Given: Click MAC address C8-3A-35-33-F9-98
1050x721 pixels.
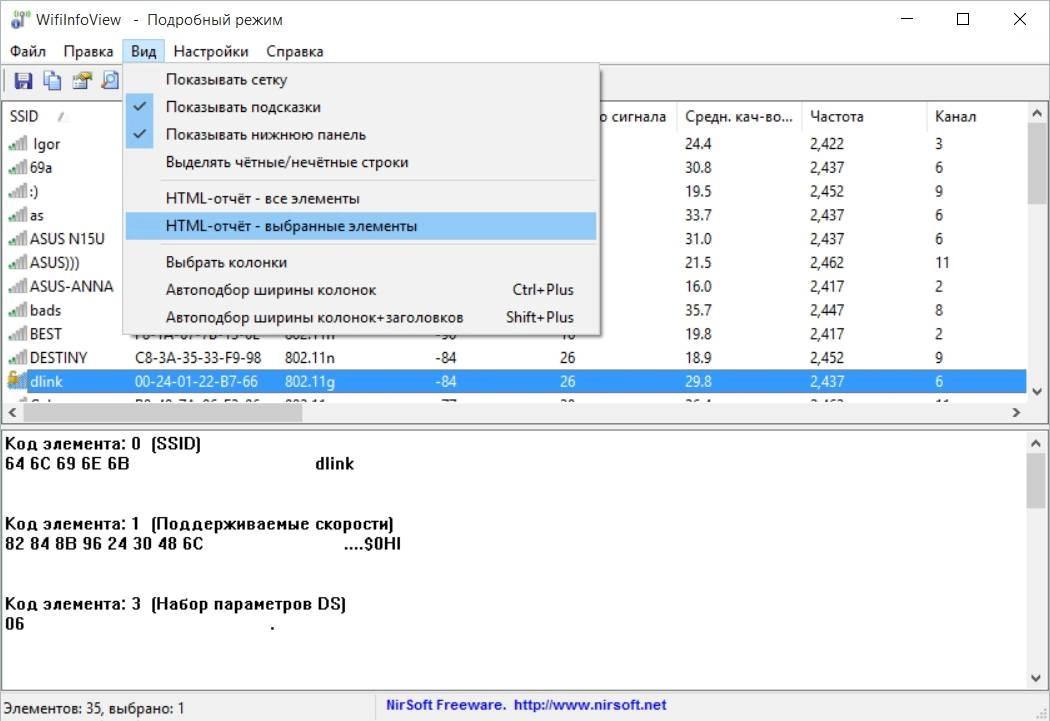Looking at the screenshot, I should click(x=198, y=357).
